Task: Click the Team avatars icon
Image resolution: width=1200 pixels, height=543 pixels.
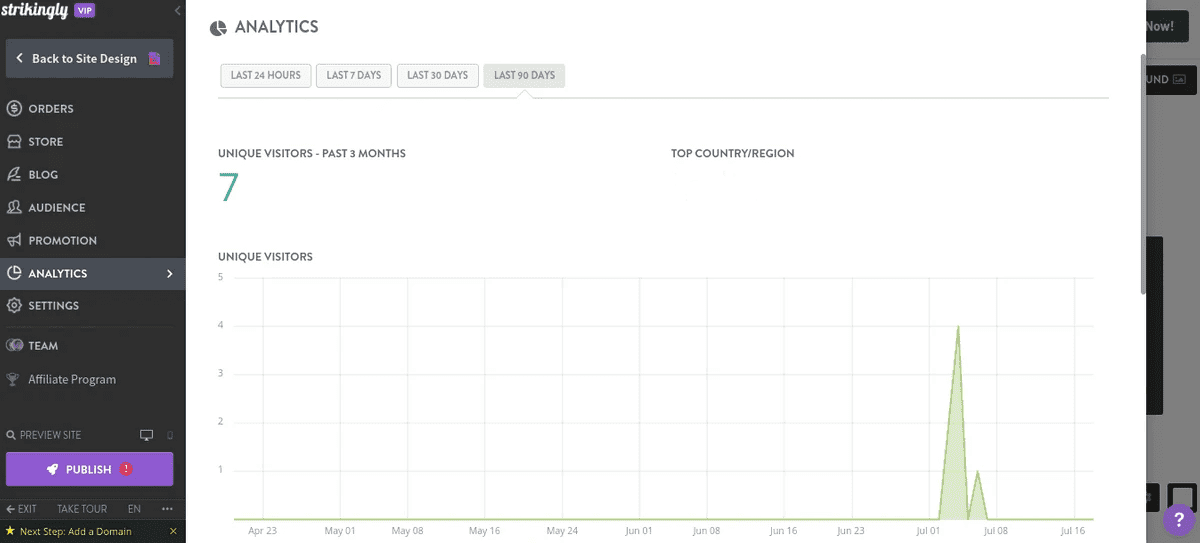Action: coord(14,345)
